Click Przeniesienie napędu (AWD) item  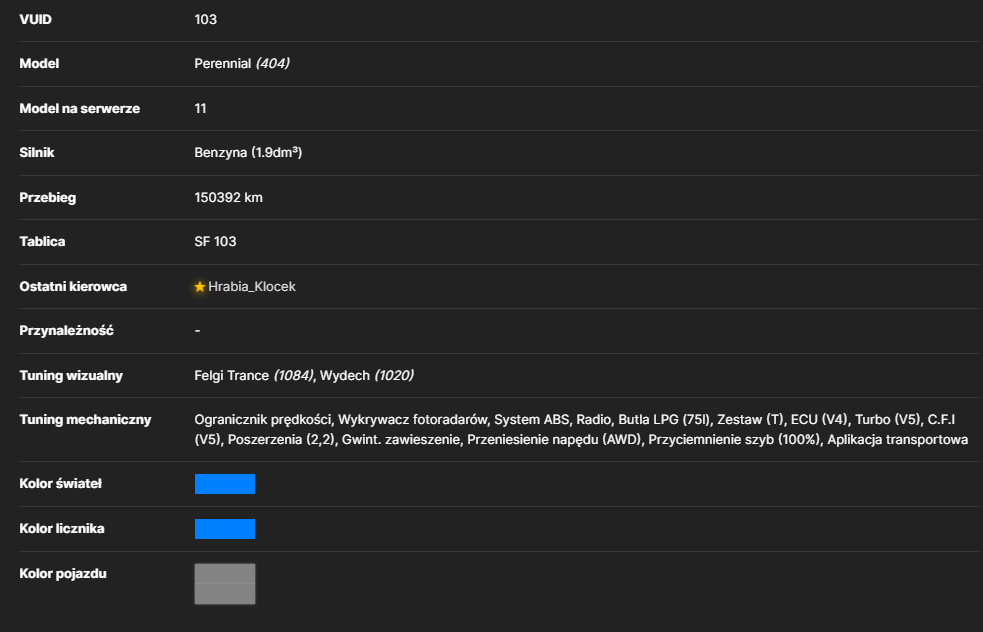554,440
